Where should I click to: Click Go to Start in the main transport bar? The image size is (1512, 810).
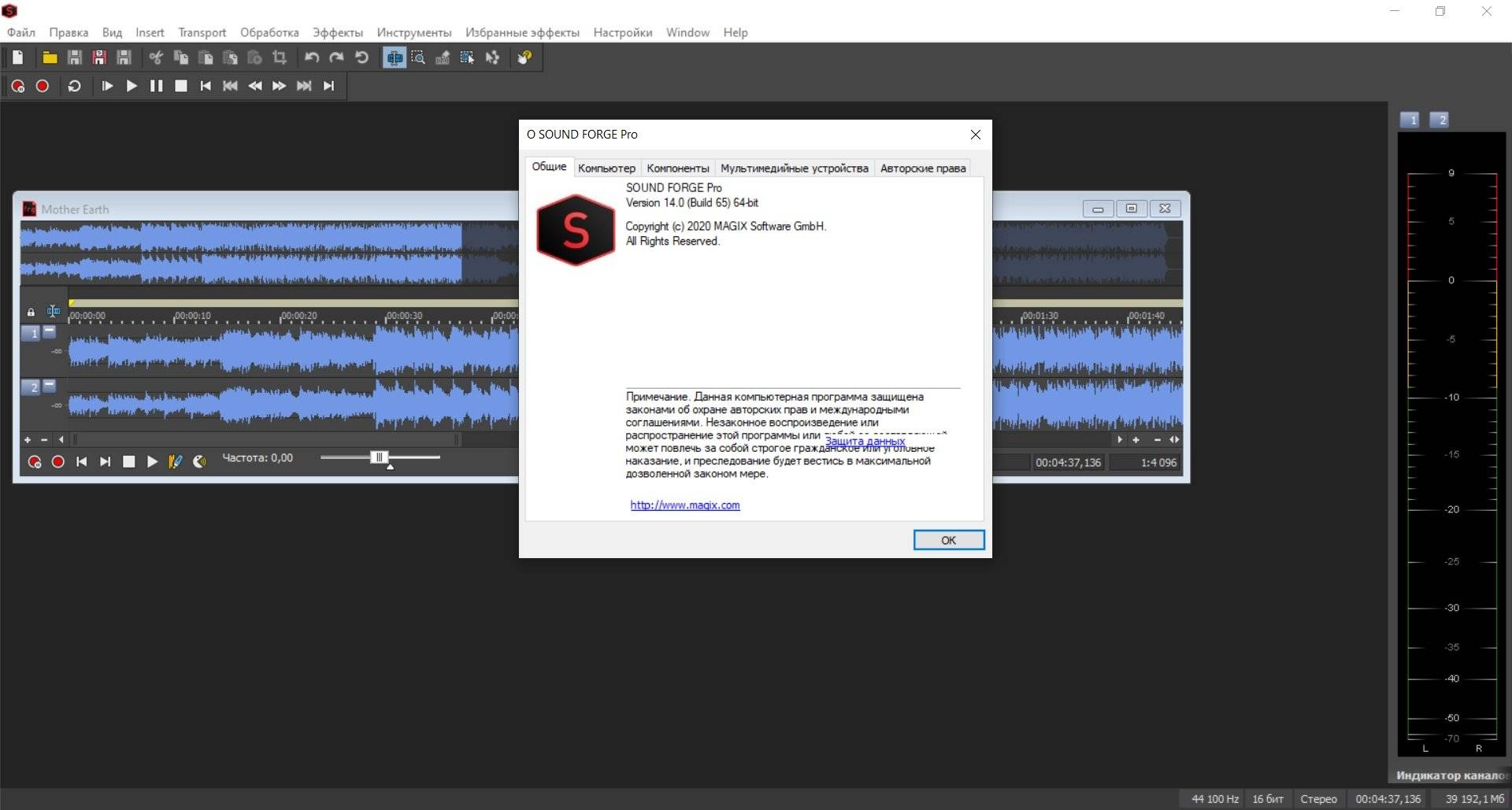point(206,86)
